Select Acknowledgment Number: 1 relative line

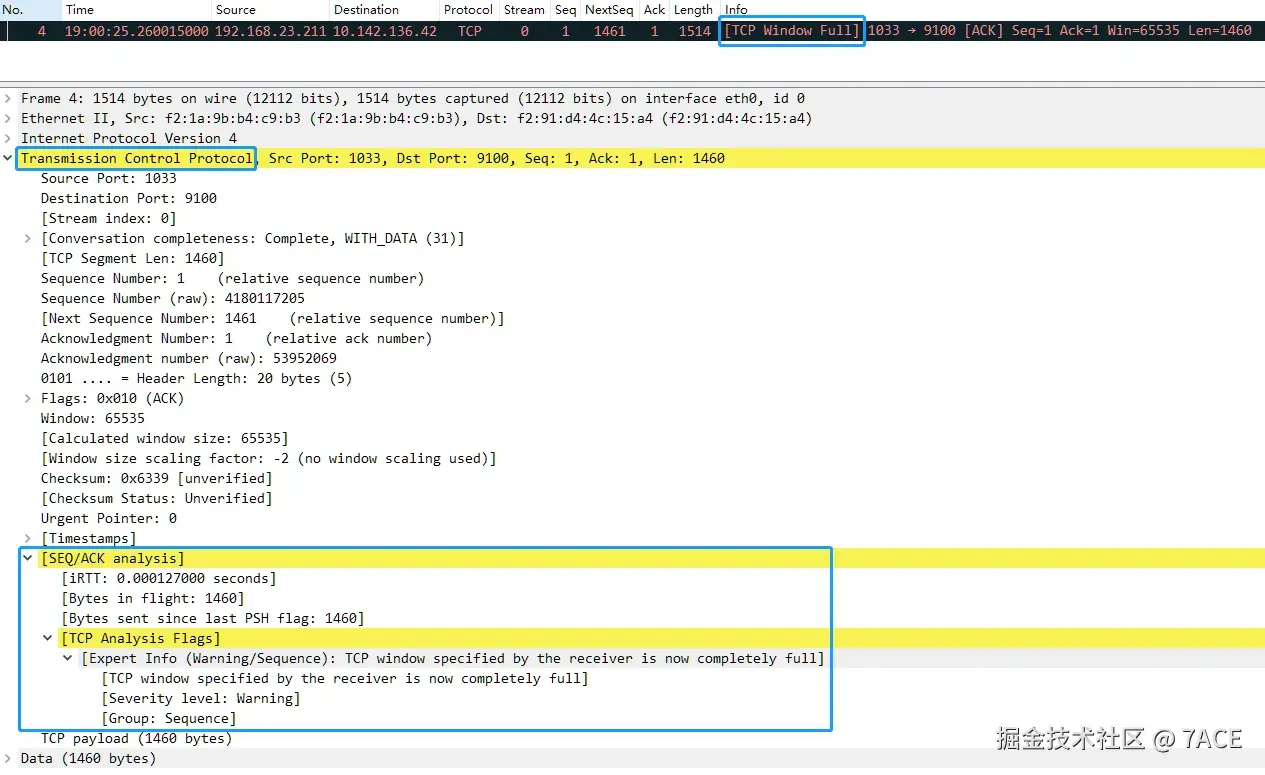(x=236, y=338)
